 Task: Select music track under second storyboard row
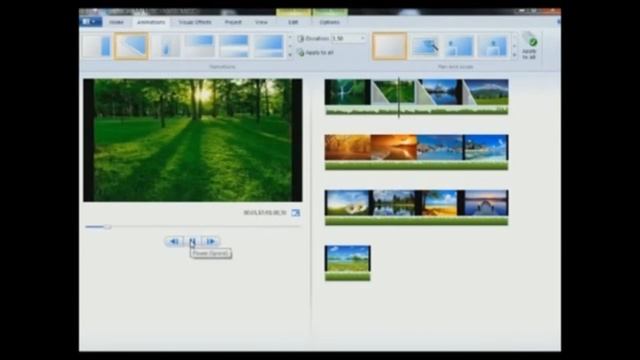416,165
